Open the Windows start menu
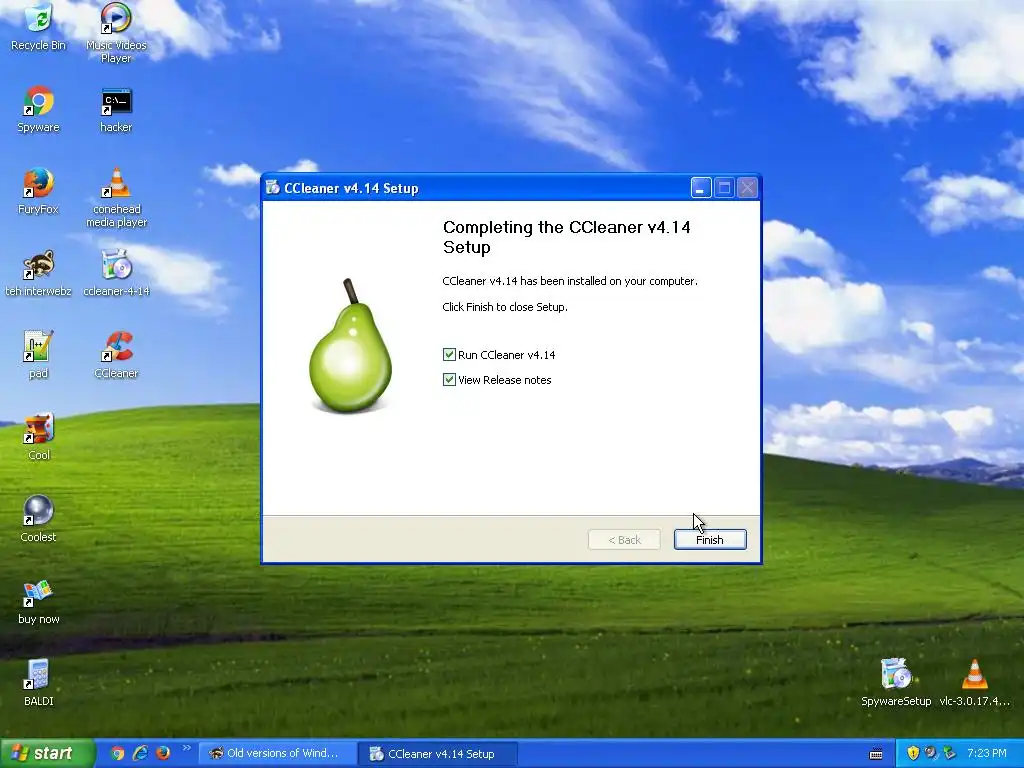The image size is (1024, 768). [x=46, y=754]
